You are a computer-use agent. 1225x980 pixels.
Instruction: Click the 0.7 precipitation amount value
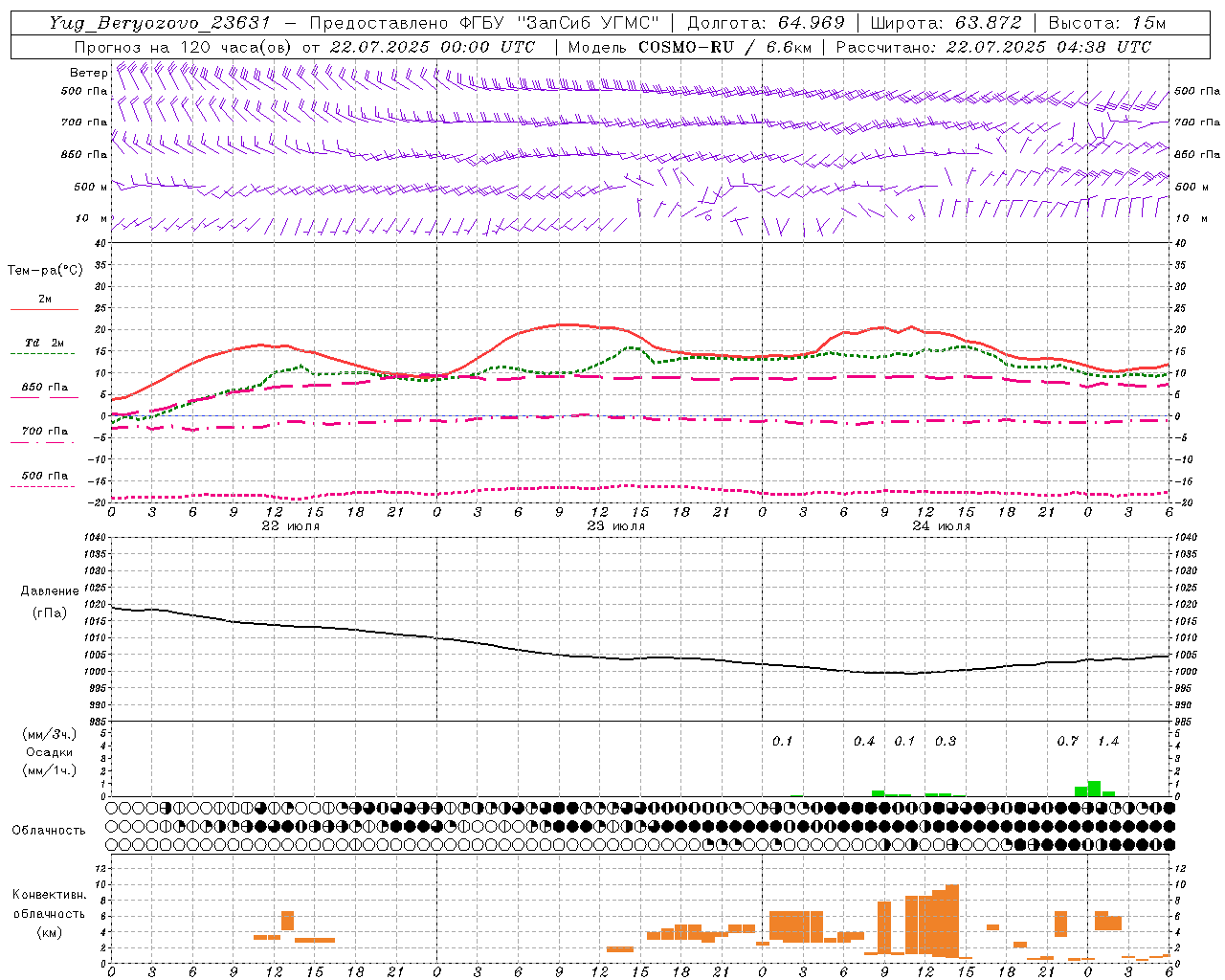1068,742
